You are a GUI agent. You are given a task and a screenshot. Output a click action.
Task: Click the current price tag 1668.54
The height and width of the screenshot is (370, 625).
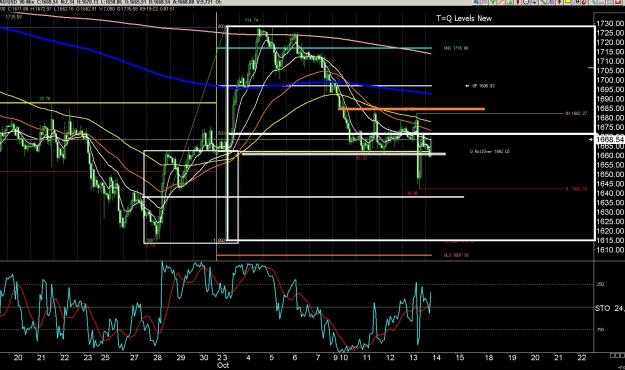pyautogui.click(x=609, y=139)
